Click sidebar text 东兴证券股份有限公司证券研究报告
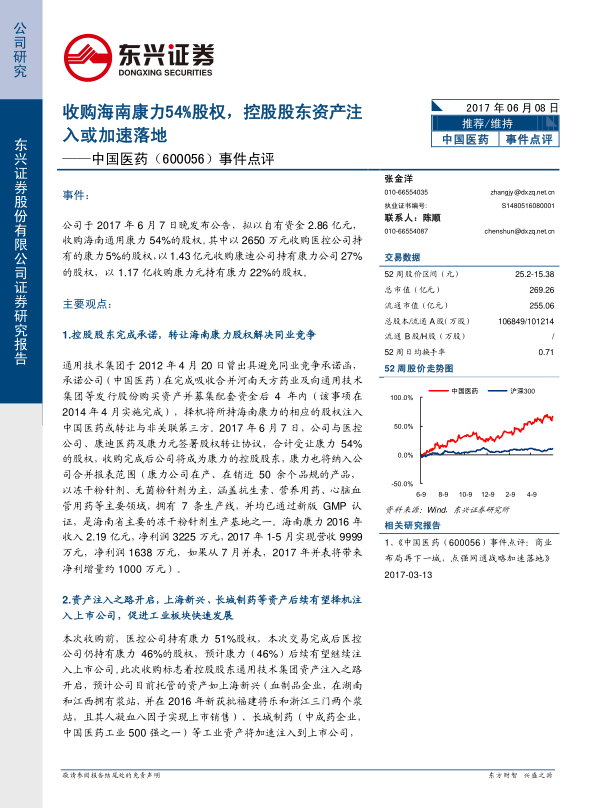Viewport: 596px width, 808px height. (21, 251)
